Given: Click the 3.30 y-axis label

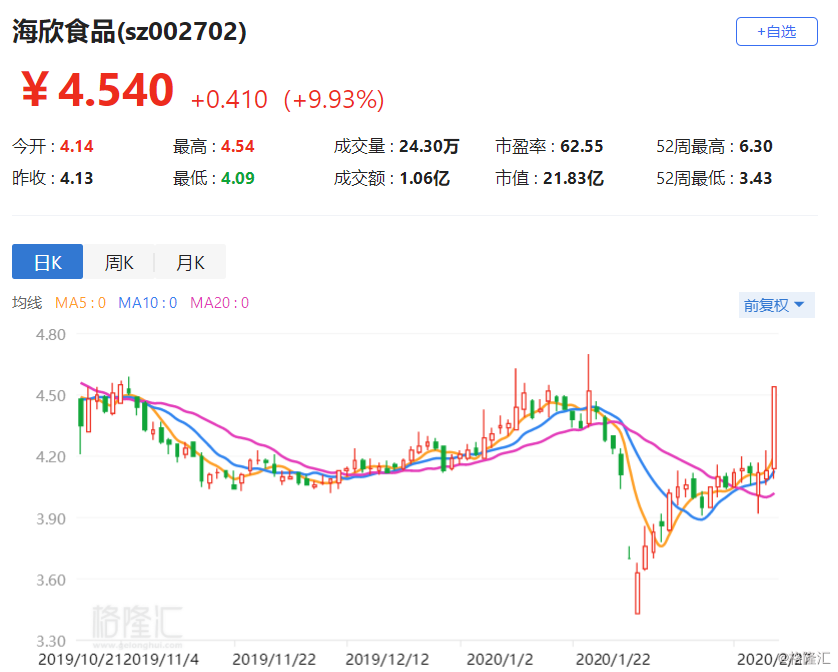Looking at the screenshot, I should click(51, 641).
